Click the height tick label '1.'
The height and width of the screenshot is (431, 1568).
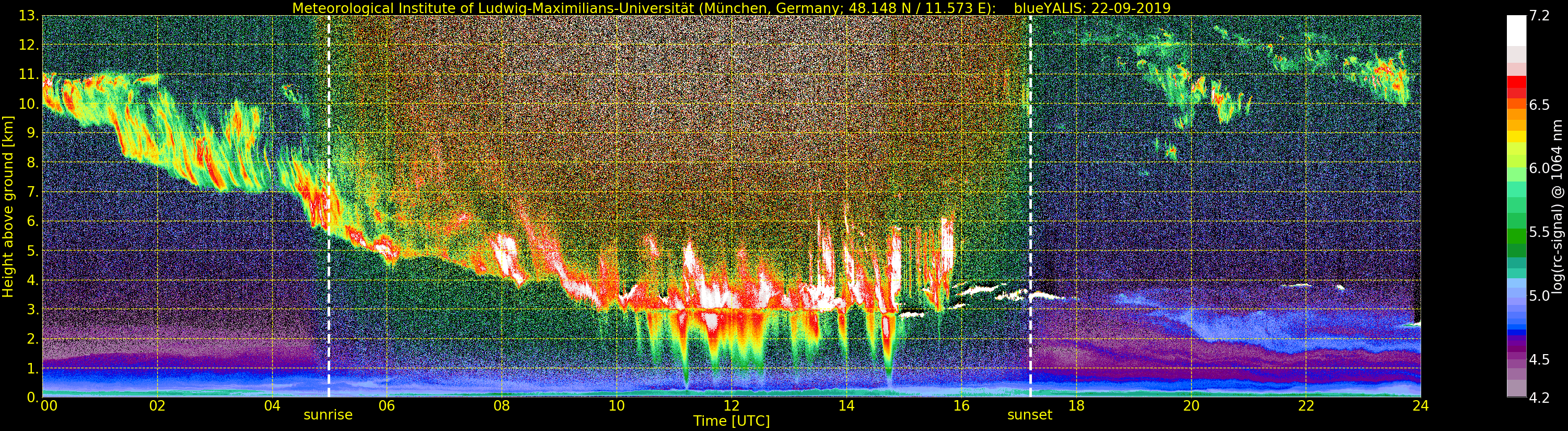tap(32, 368)
